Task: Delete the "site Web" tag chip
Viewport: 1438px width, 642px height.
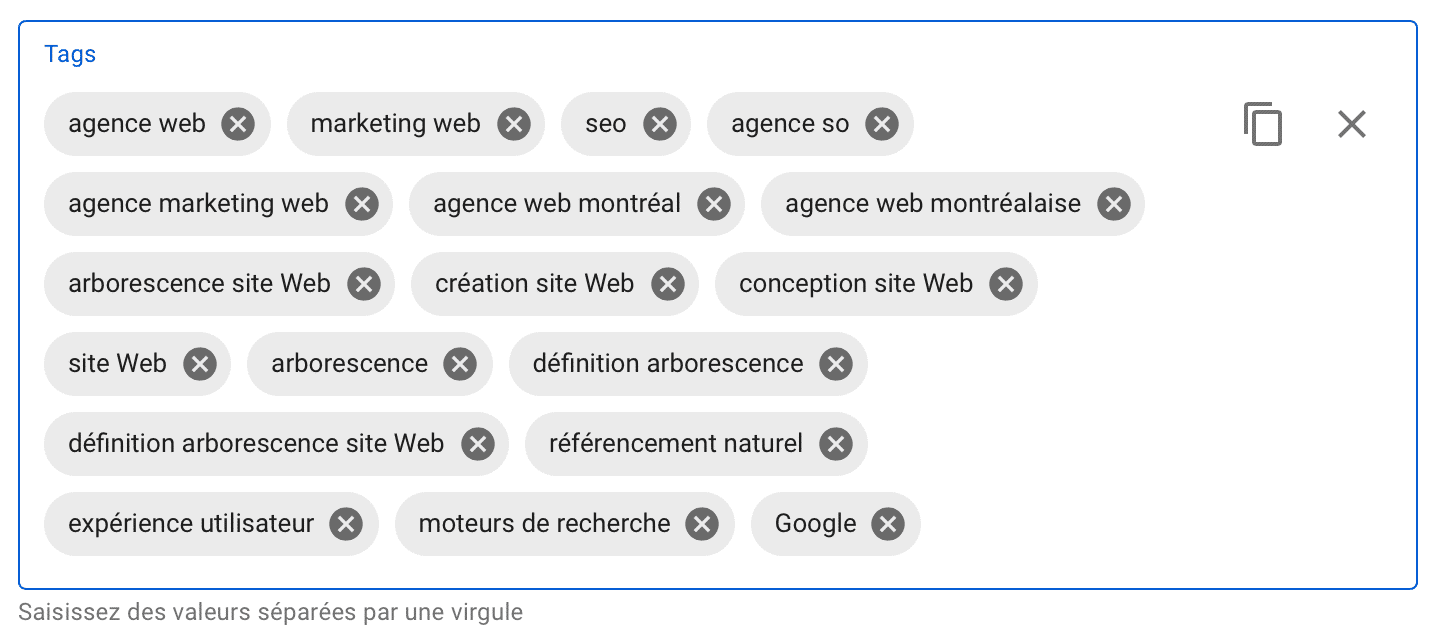Action: (x=199, y=364)
